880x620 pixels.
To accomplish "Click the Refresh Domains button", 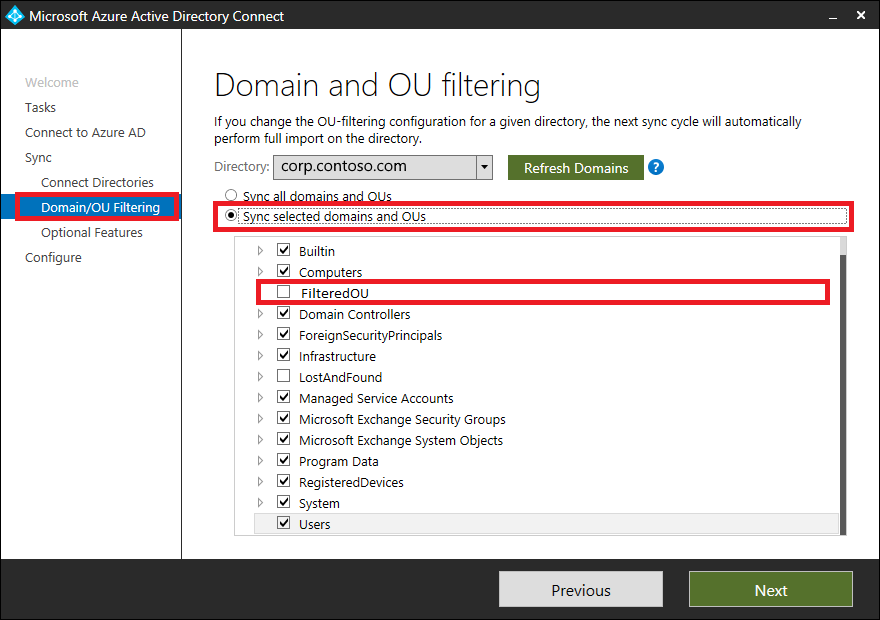I will (x=576, y=168).
